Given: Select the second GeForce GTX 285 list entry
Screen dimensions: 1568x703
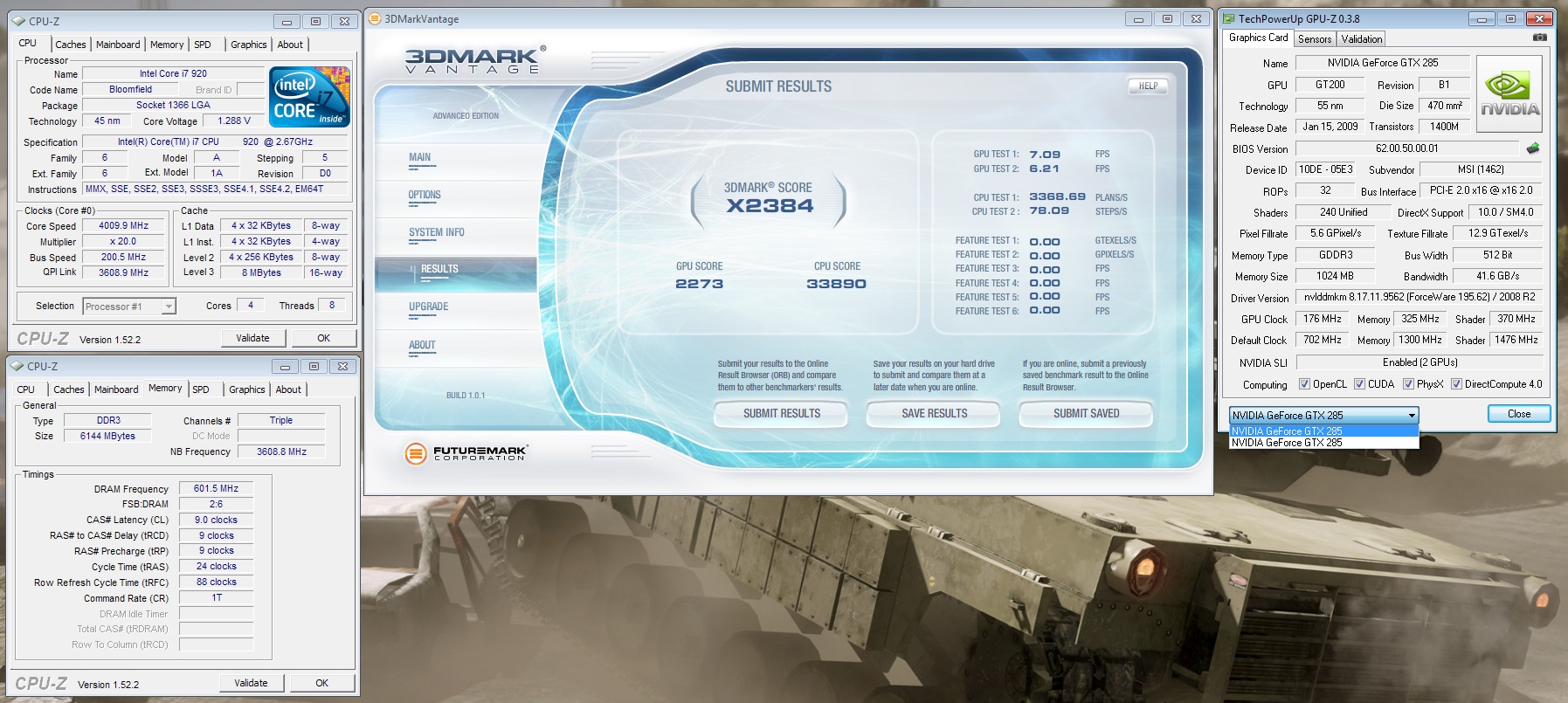Looking at the screenshot, I should (1323, 443).
